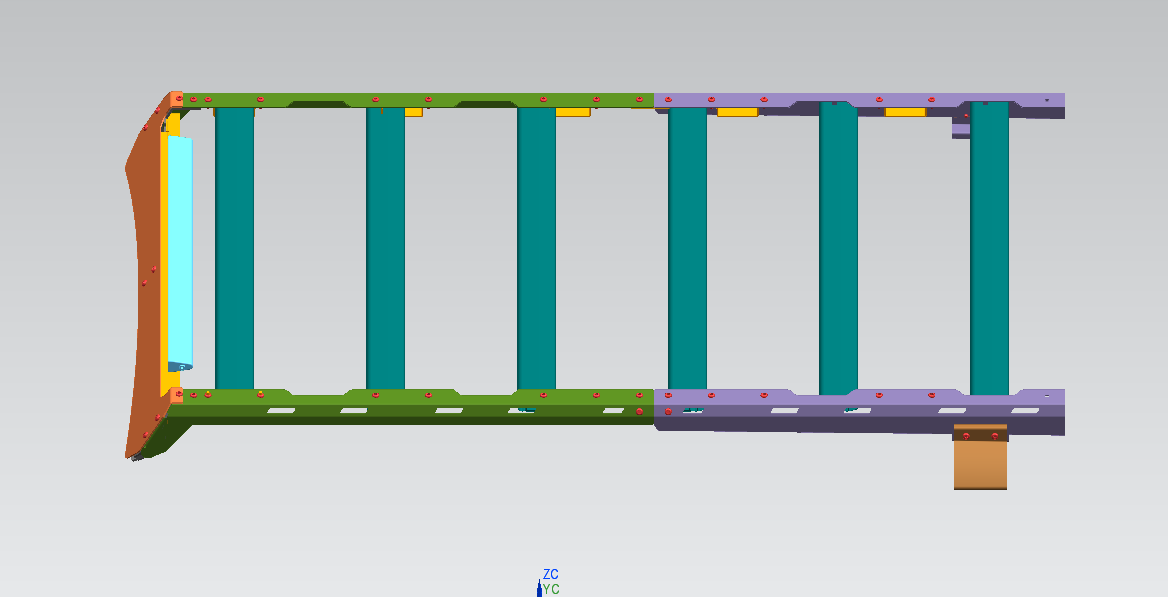The height and width of the screenshot is (597, 1168).
Task: Select the purple lower side rail
Action: coord(859,411)
